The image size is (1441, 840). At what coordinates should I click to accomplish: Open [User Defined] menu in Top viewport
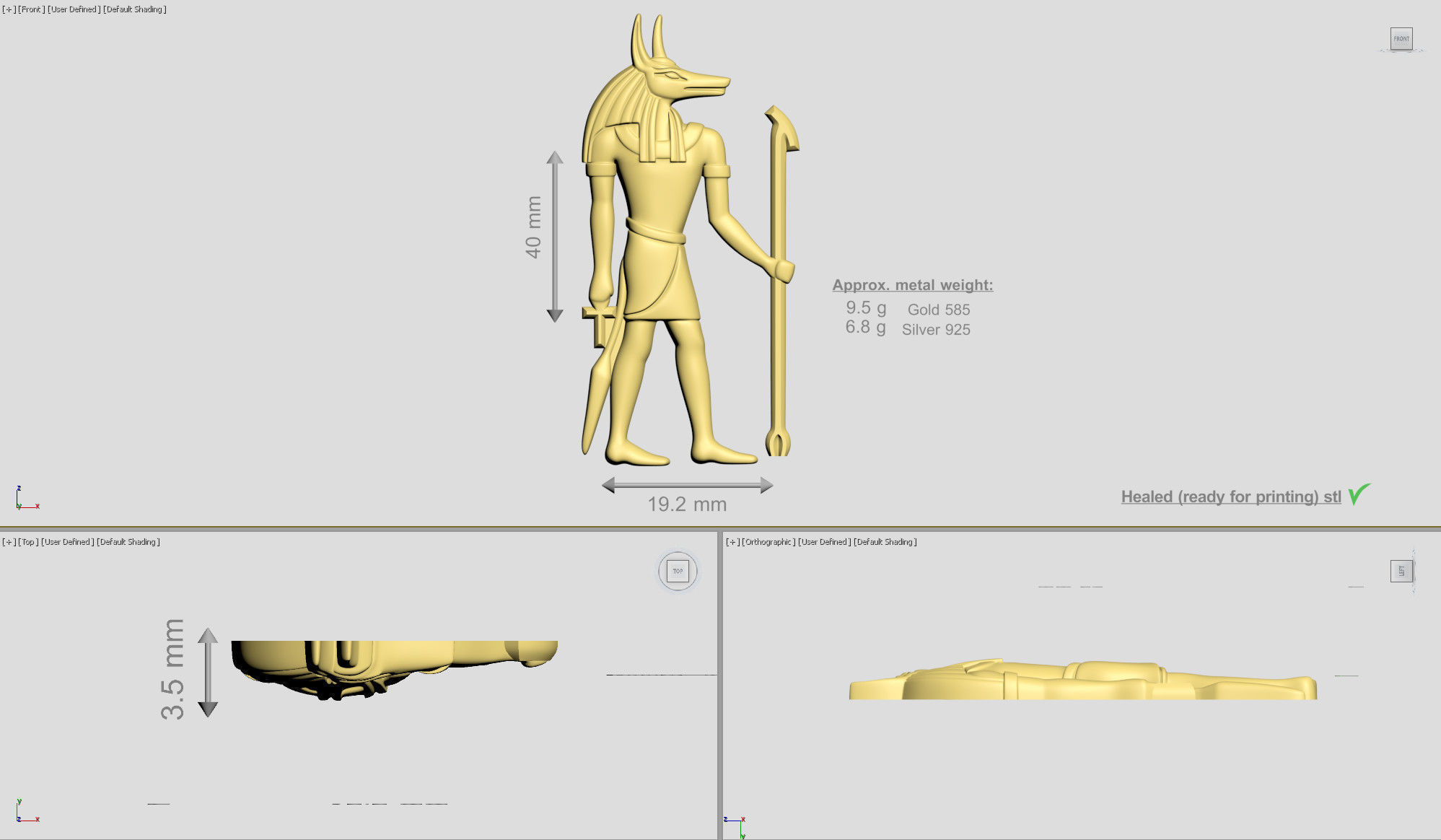[x=66, y=542]
